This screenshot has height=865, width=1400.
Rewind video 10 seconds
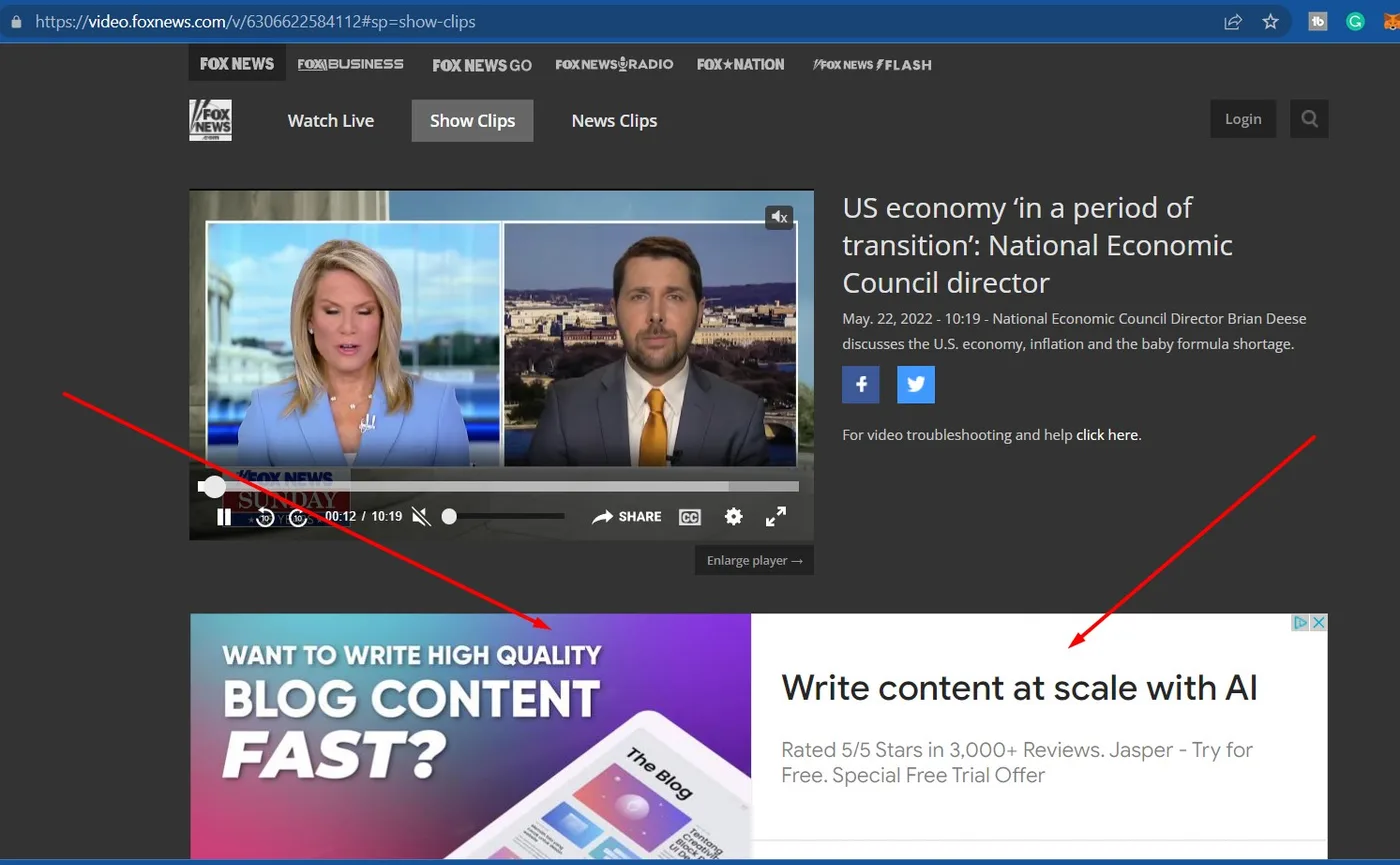point(265,517)
